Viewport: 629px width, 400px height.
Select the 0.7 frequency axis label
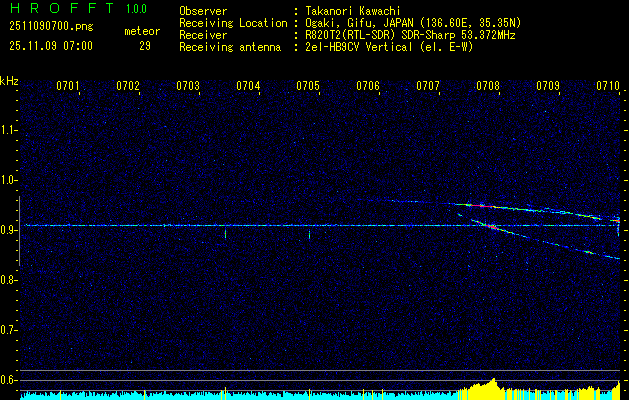coord(9,329)
